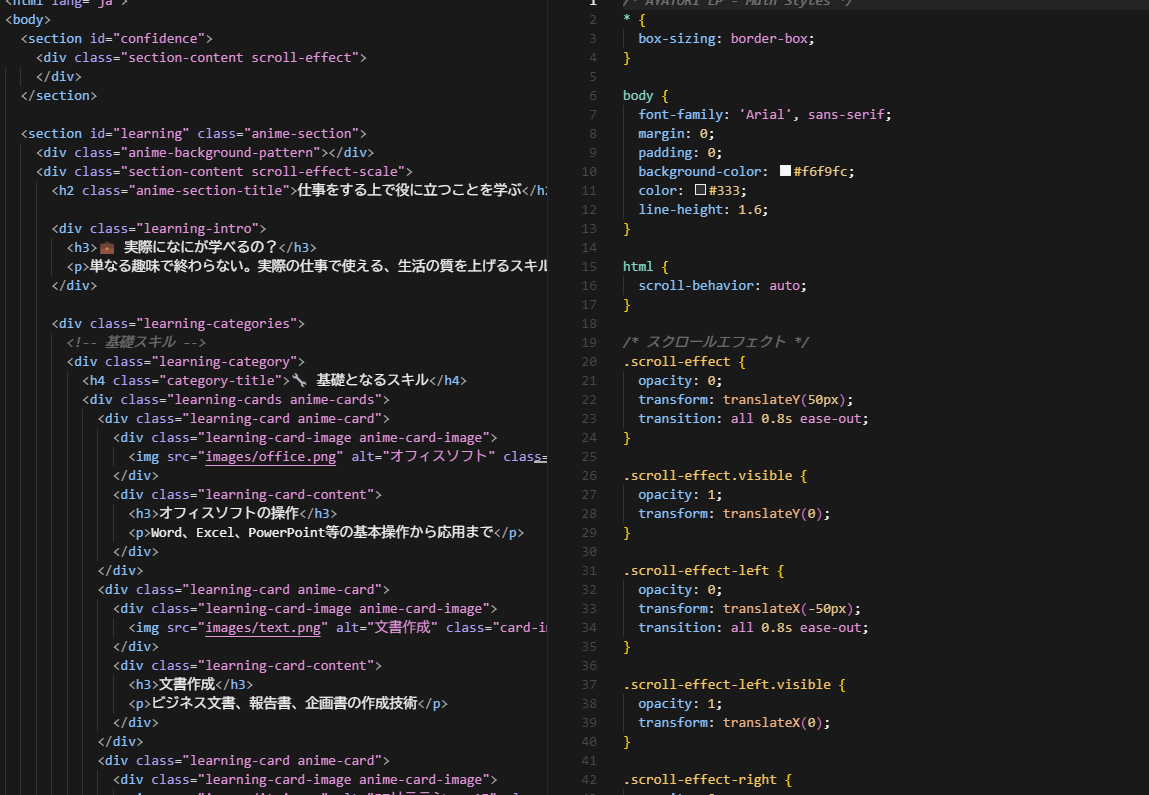Click the h4 category-title 基礎となるスキル line

(275, 381)
